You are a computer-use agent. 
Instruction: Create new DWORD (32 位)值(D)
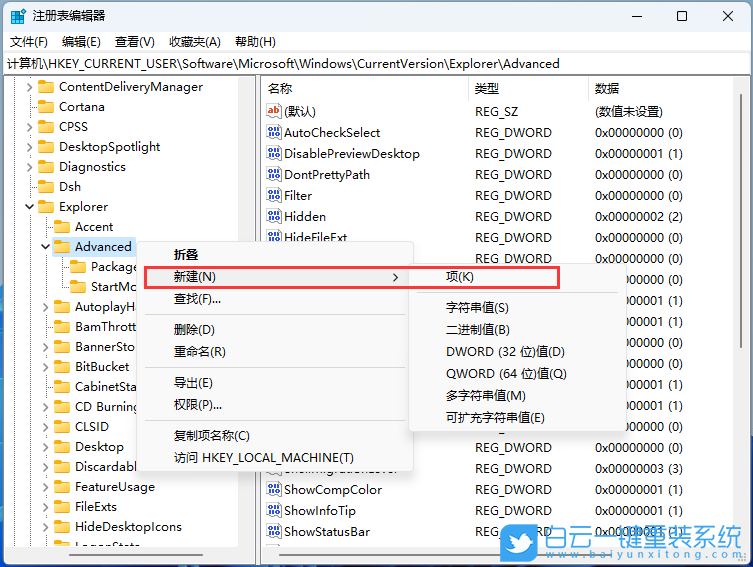pos(517,352)
